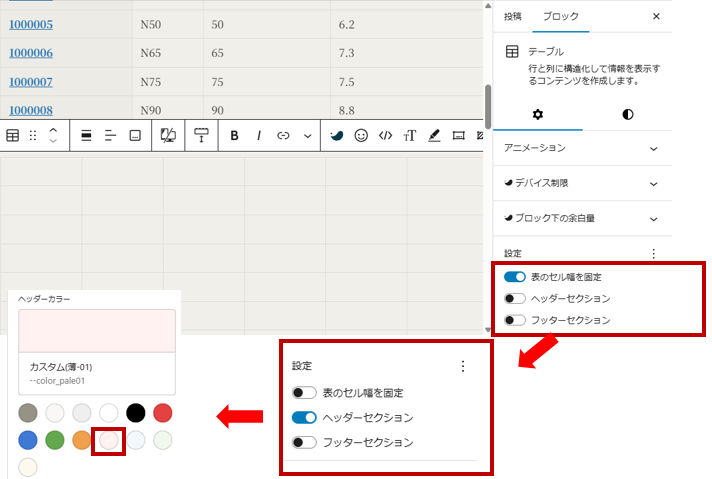The image size is (712, 479).
Task: Pick the red color swatch
Action: coord(163,413)
